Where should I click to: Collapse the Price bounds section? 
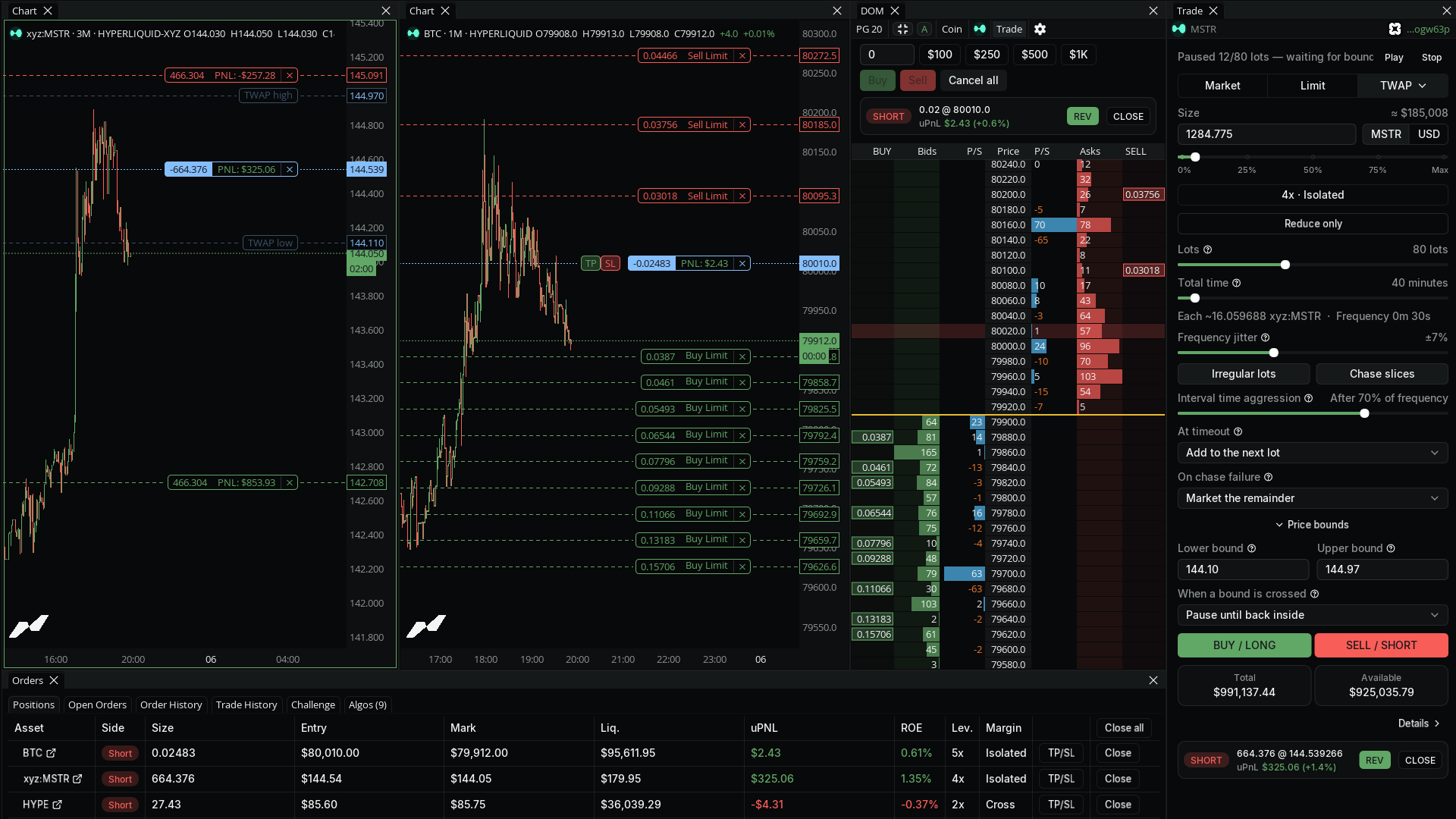1313,525
